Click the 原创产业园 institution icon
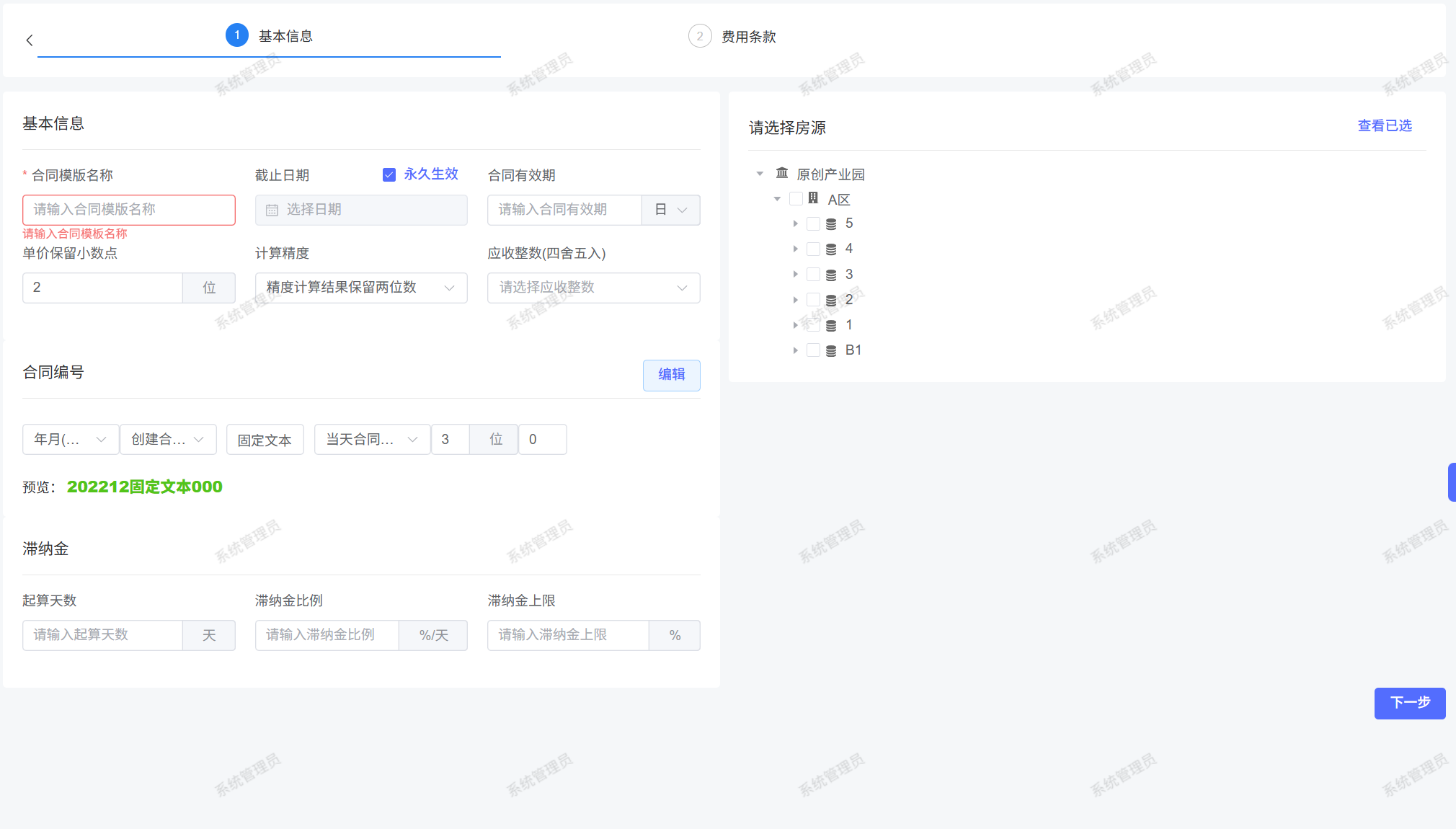The width and height of the screenshot is (1456, 829). click(x=782, y=173)
